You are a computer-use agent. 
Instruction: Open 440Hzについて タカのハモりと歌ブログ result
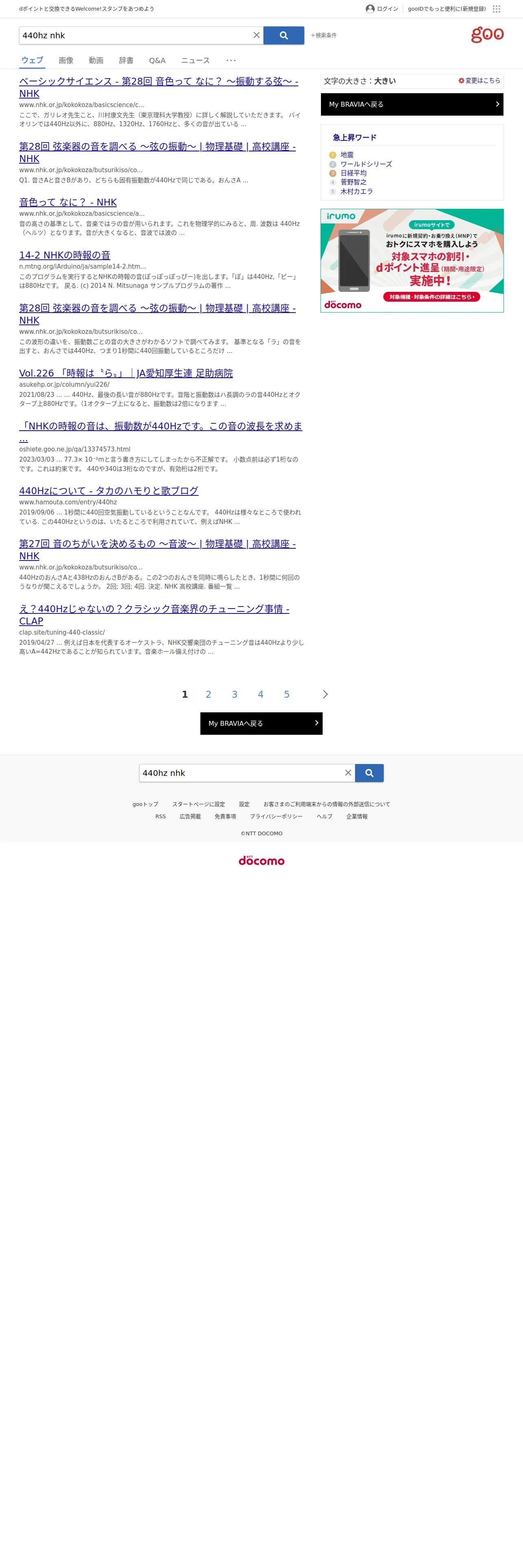[x=108, y=491]
